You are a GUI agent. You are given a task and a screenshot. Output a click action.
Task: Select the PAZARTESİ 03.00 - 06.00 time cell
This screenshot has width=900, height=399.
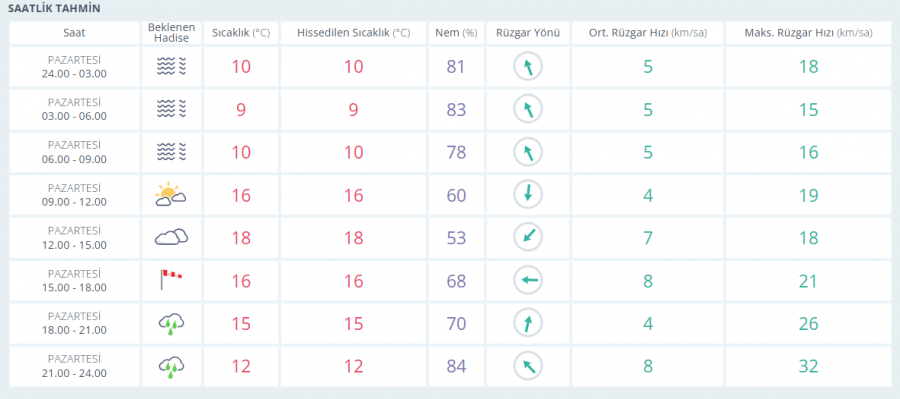[x=75, y=109]
